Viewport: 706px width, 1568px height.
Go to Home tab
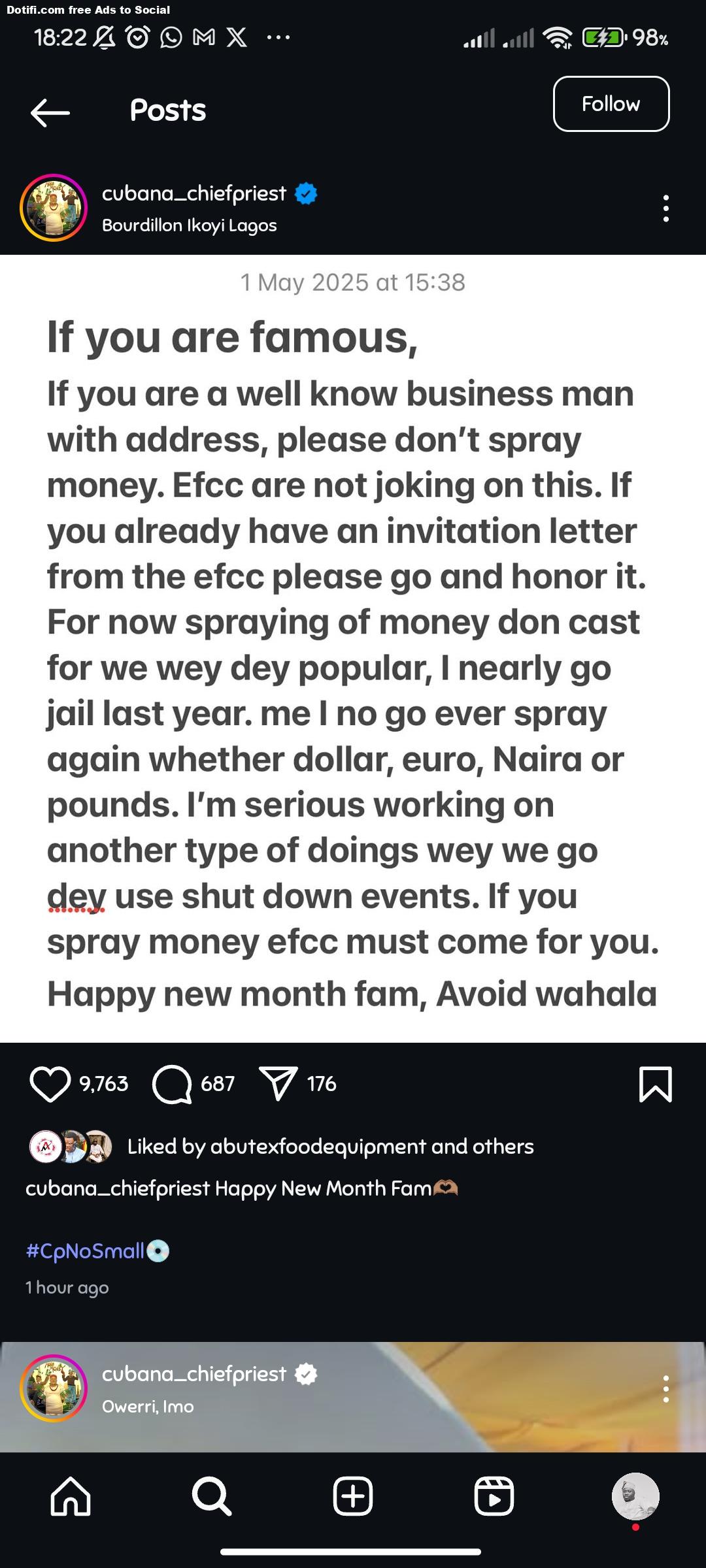coord(71,1495)
